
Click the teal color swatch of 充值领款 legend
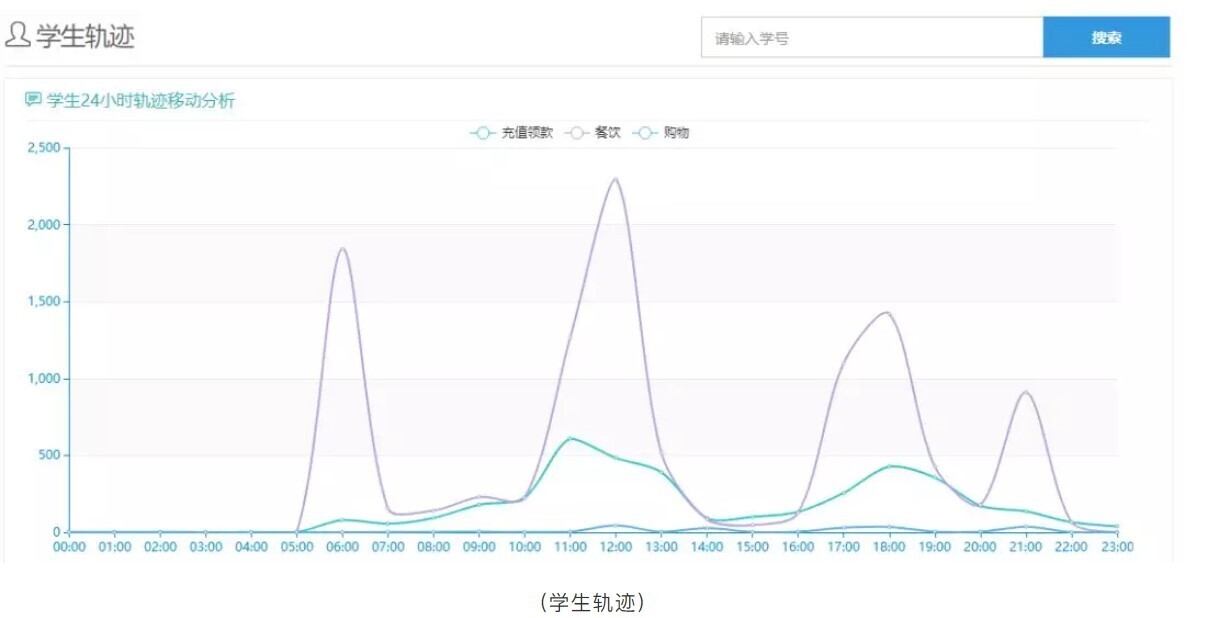(483, 131)
